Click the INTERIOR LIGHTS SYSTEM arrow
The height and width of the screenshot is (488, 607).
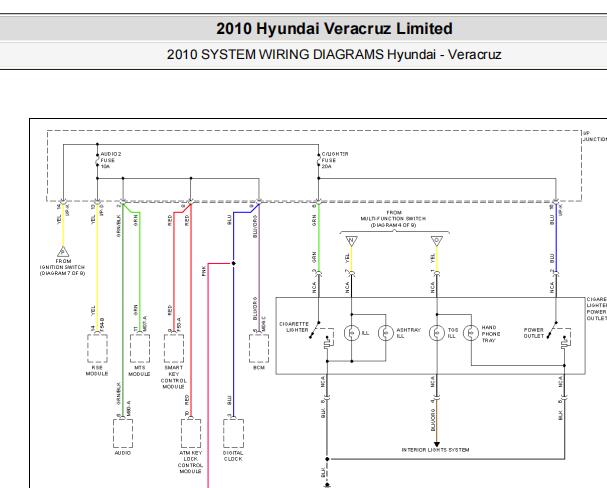(437, 444)
